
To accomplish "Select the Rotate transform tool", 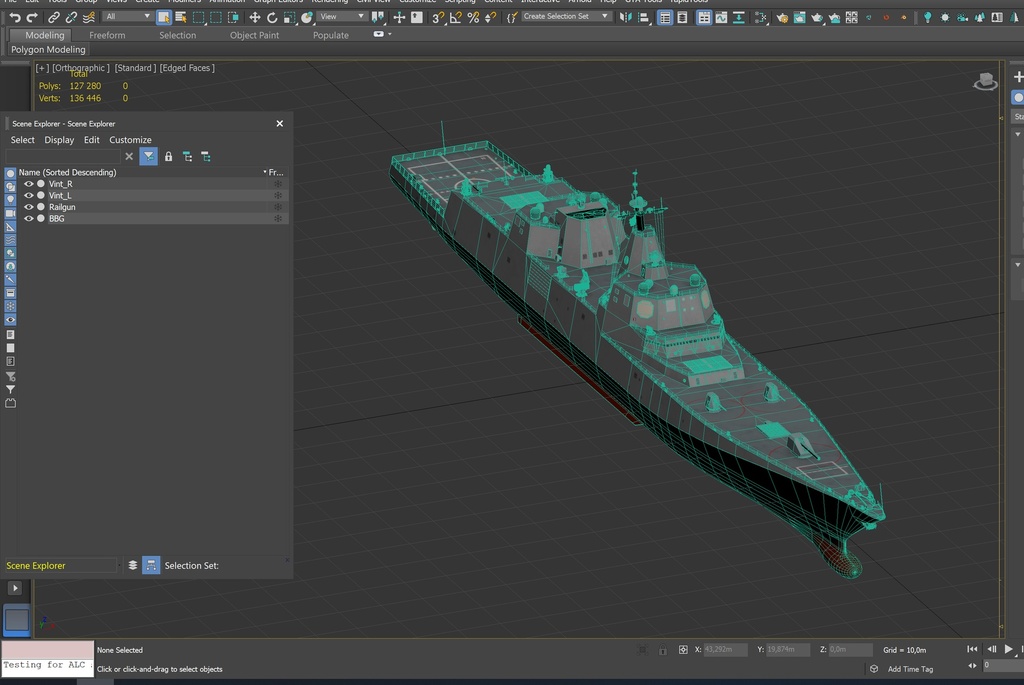I will click(271, 17).
